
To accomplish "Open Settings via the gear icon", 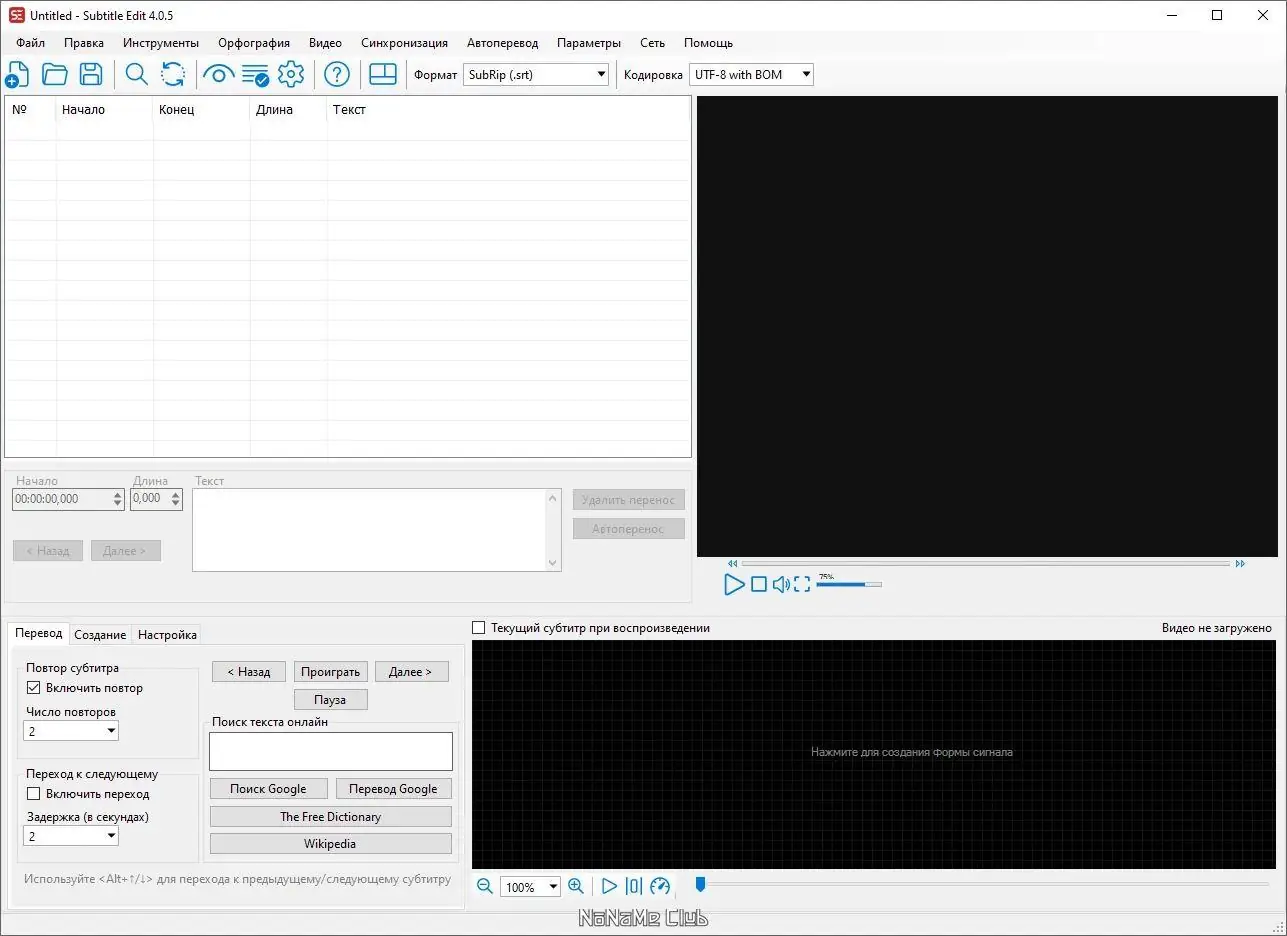I will coord(291,74).
